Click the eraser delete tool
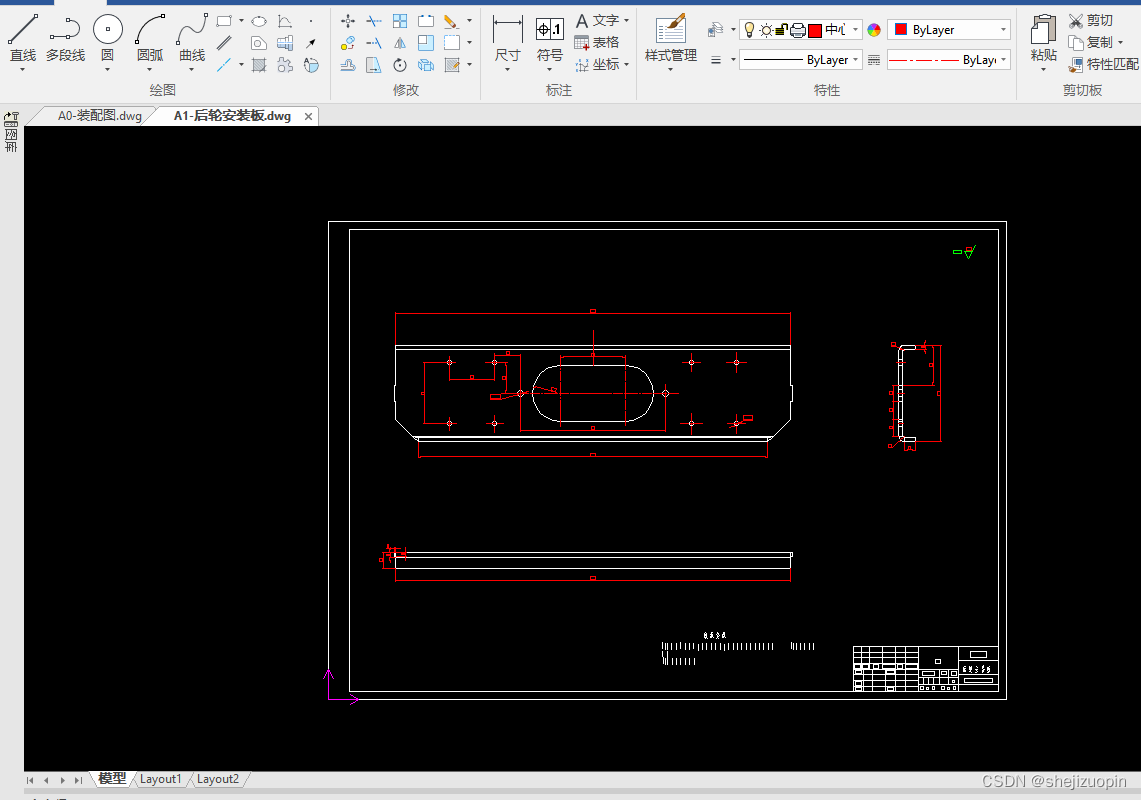The width and height of the screenshot is (1141, 800). [451, 21]
